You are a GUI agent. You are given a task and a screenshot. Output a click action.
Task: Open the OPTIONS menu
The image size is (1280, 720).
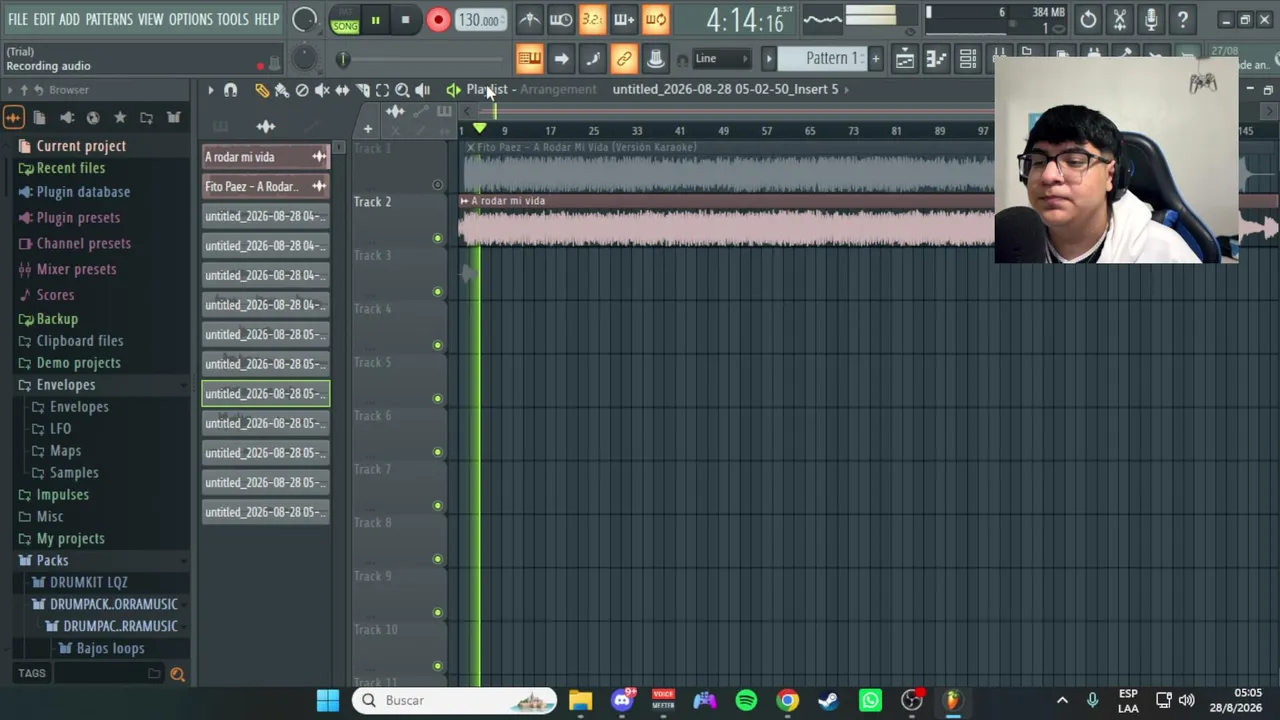[190, 19]
